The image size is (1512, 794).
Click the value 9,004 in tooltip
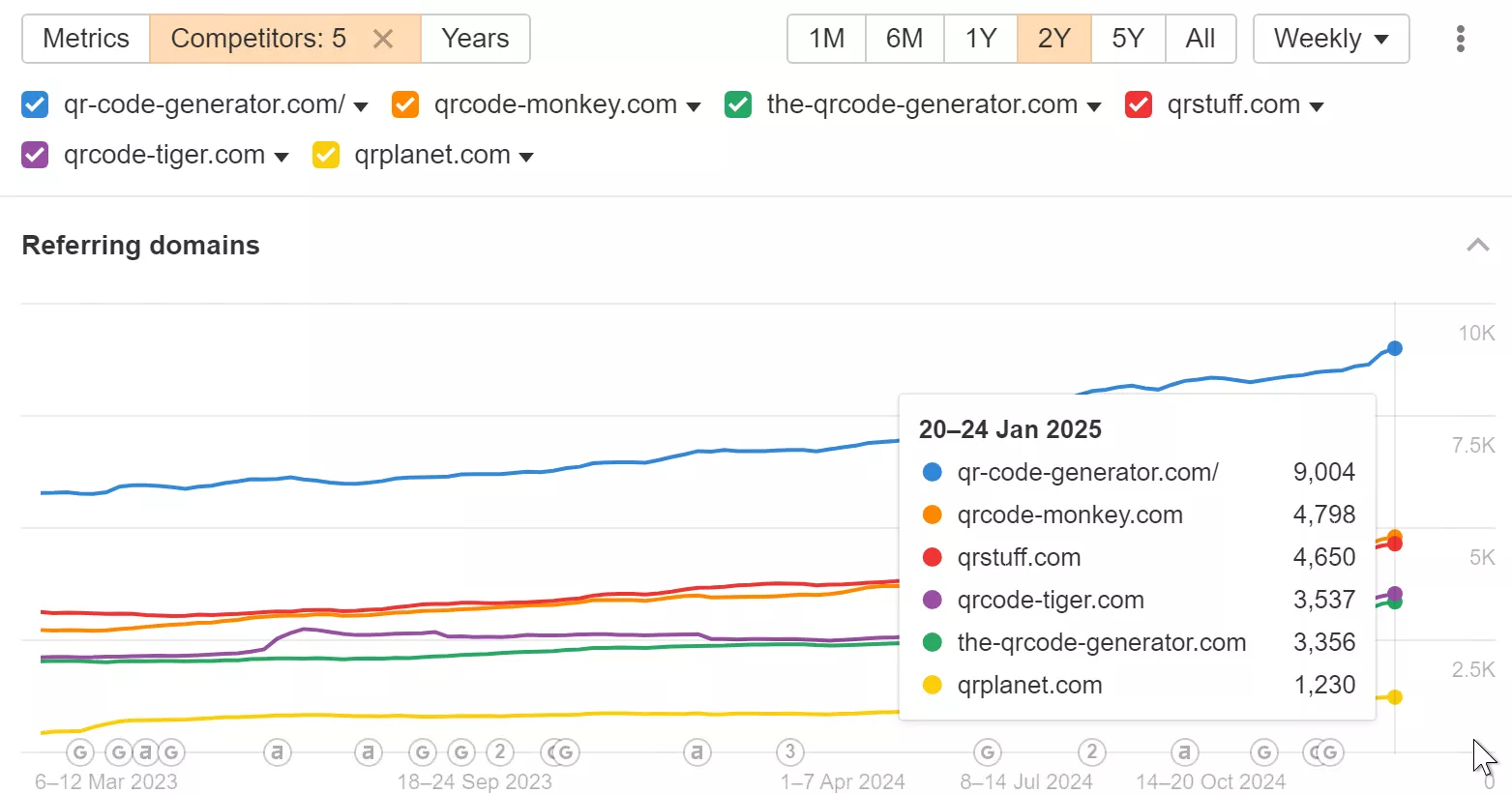[x=1324, y=472]
